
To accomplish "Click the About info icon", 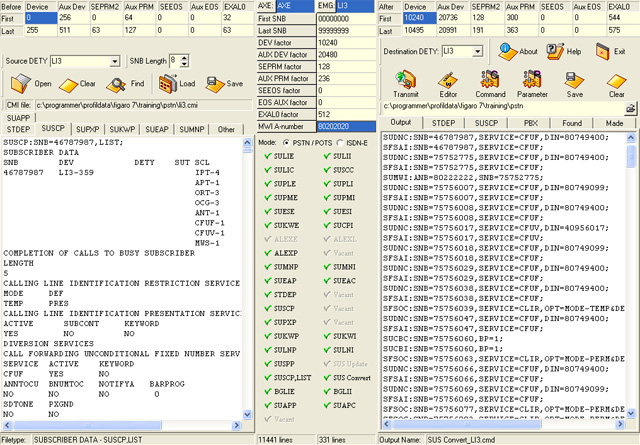I will tap(506, 50).
